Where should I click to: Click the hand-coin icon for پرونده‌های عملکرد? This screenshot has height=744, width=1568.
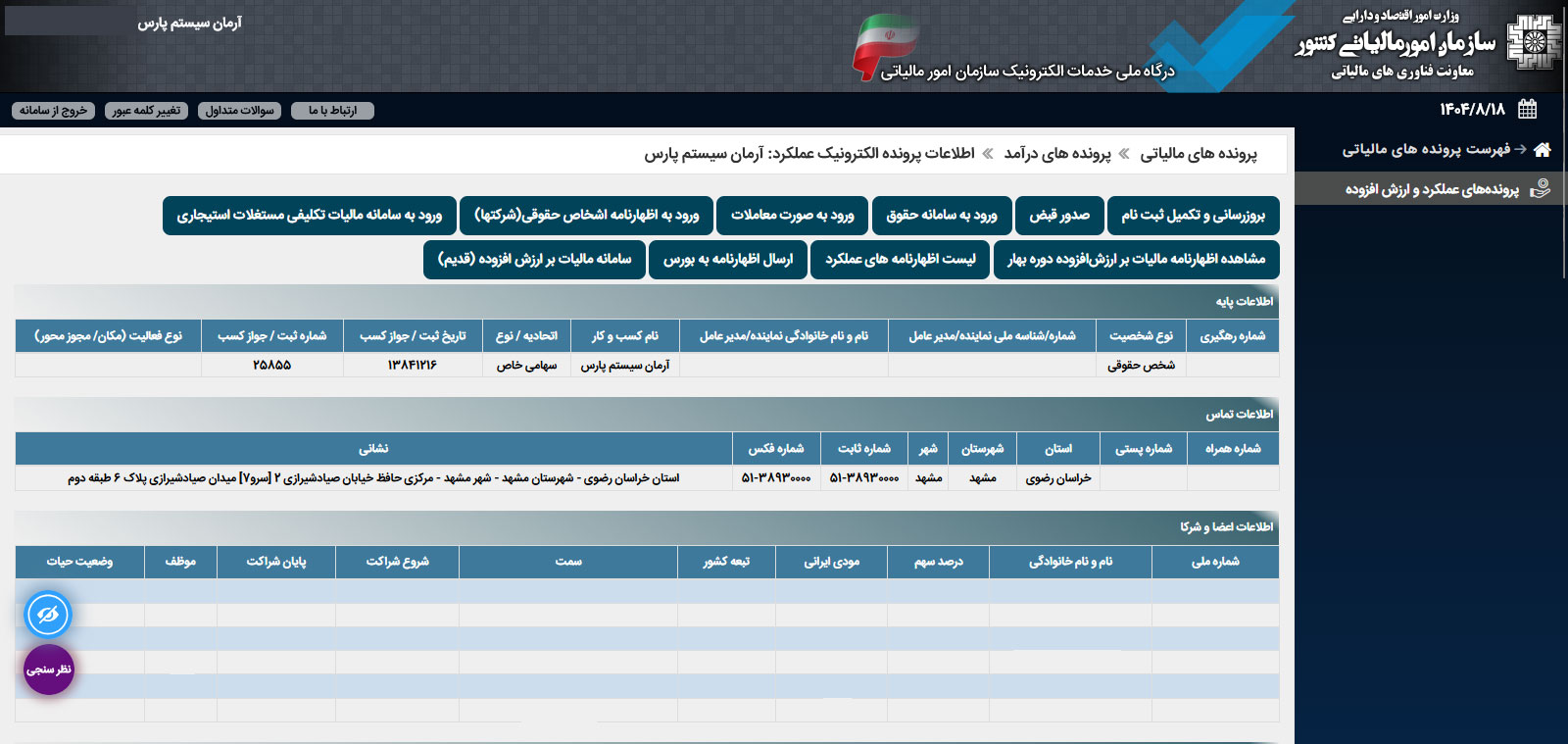[1541, 189]
